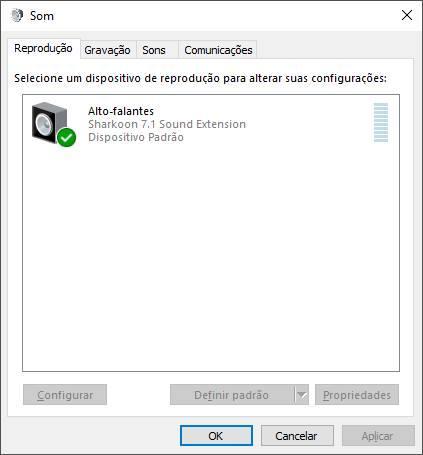Click the Sharkoon 7.1 Sound Extension text
The height and width of the screenshot is (455, 423).
click(x=167, y=124)
